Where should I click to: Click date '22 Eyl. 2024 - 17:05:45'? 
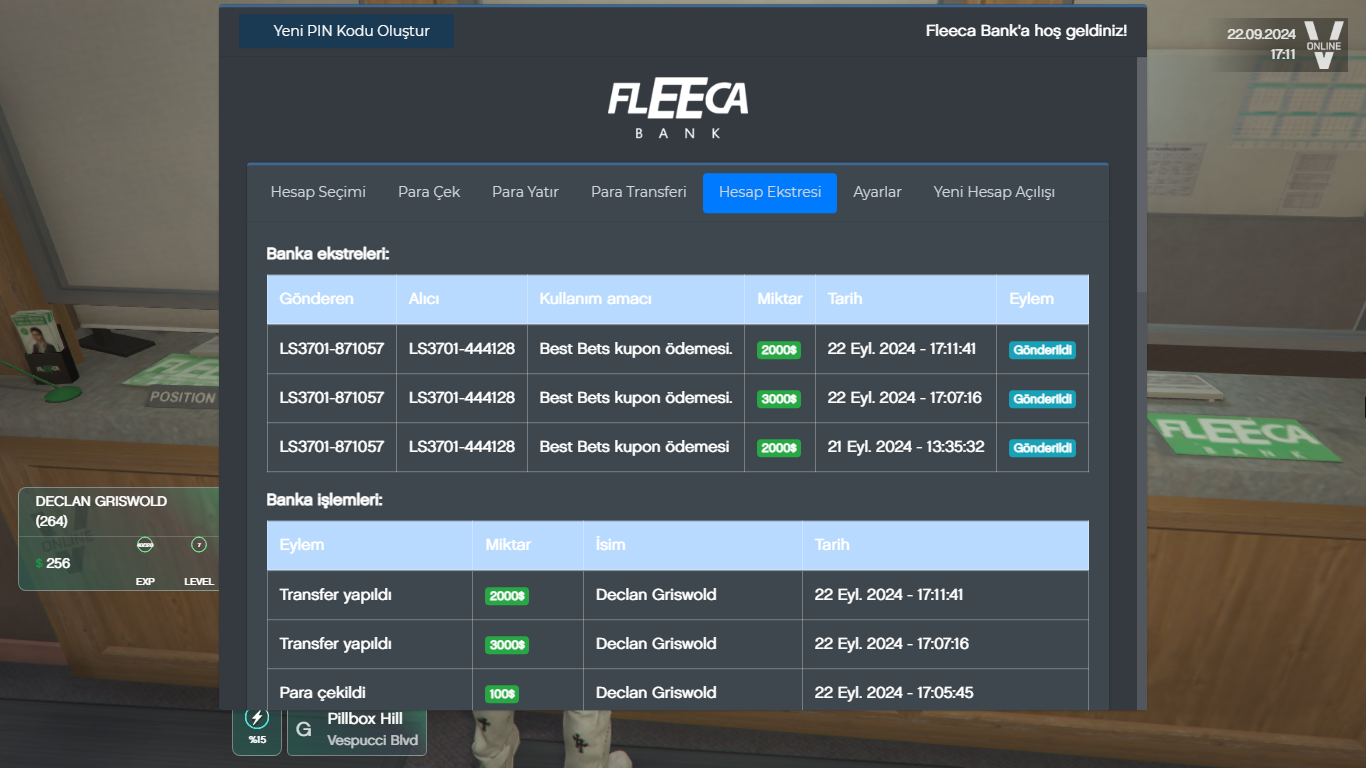coord(894,693)
